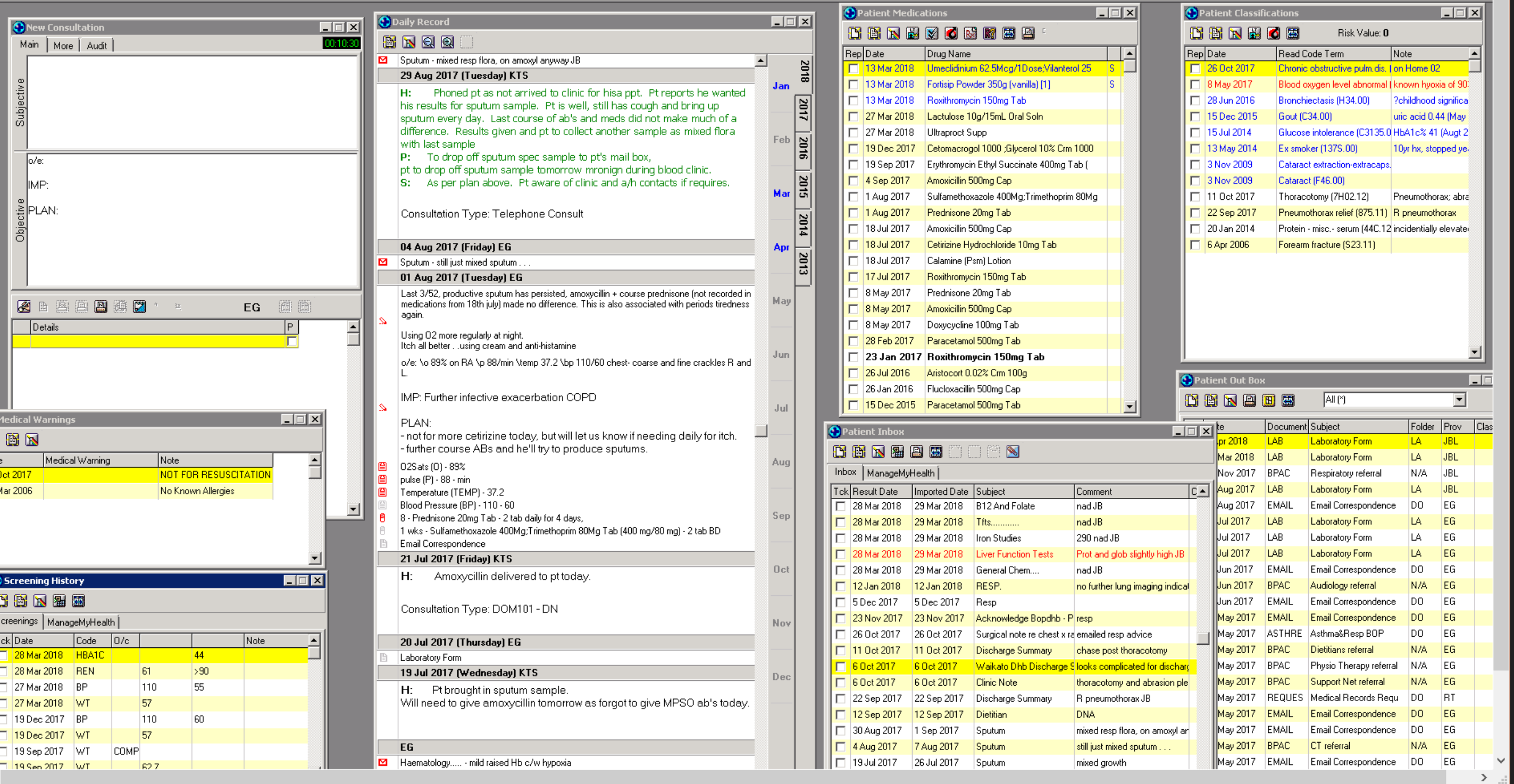Click the Mar month marker in Daily Record
This screenshot has width=1514, height=784.
(x=781, y=193)
